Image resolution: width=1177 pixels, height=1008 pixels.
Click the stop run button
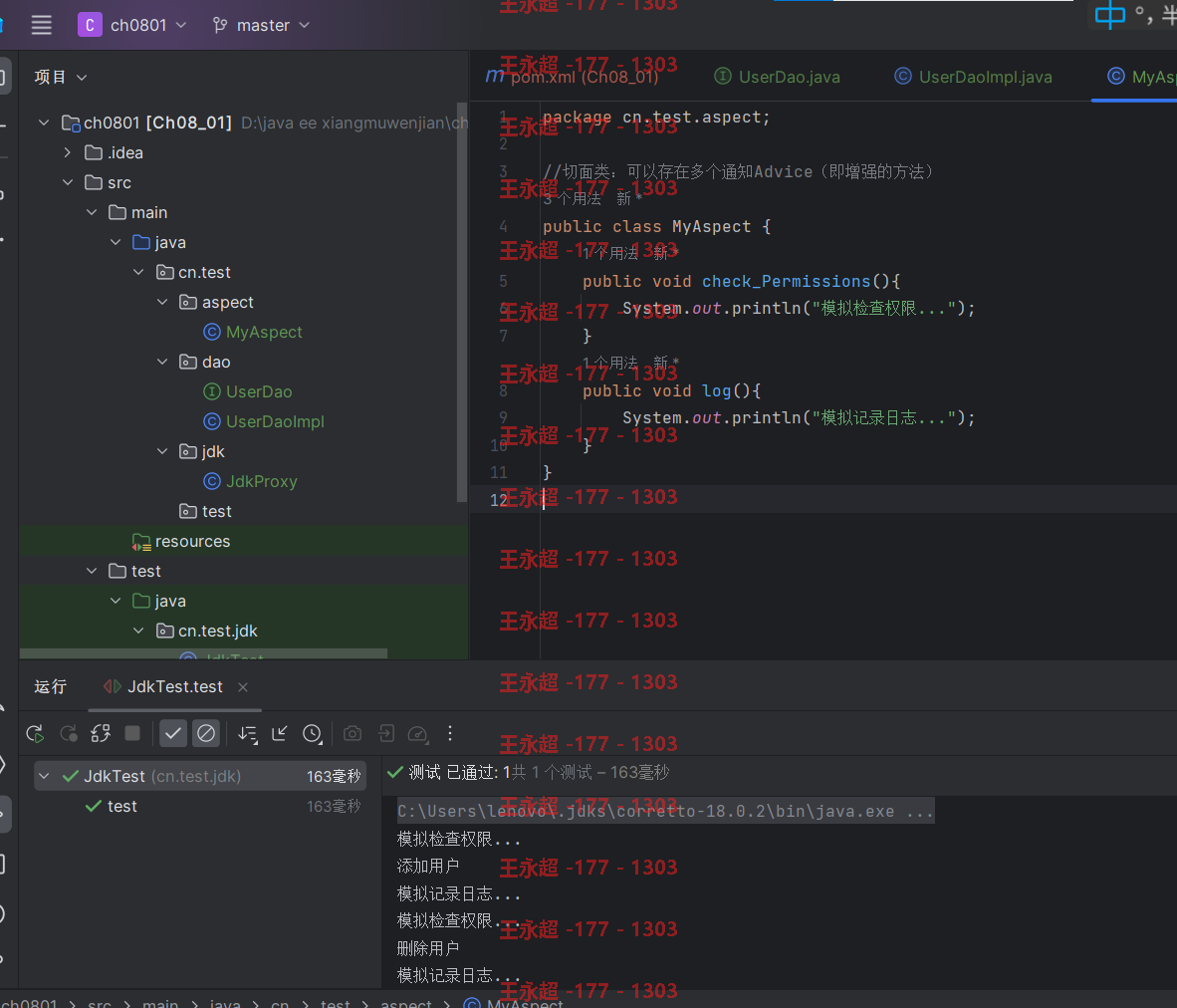pyautogui.click(x=132, y=733)
